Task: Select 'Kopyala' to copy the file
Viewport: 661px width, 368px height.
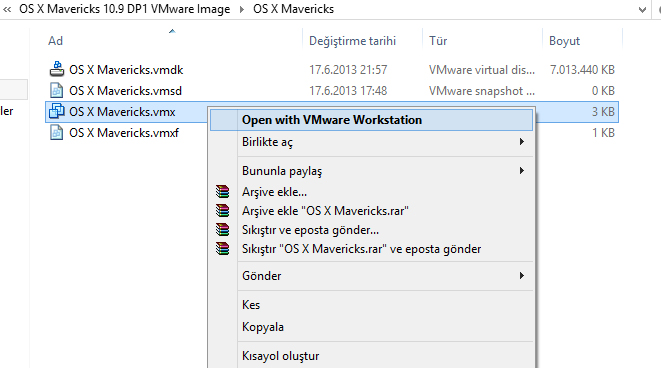Action: [371, 327]
